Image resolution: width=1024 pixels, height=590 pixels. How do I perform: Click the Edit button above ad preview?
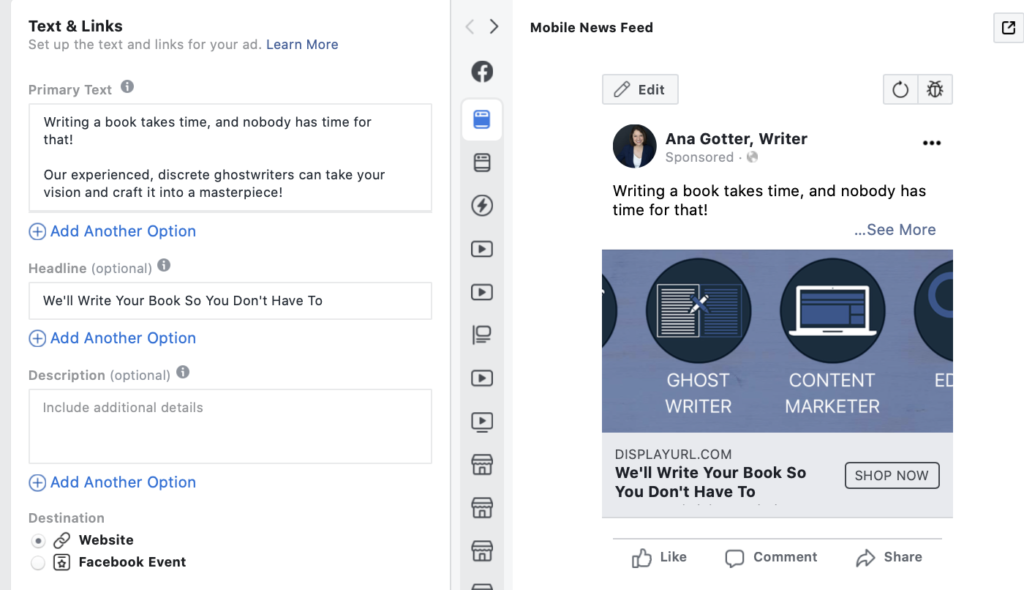coord(640,90)
